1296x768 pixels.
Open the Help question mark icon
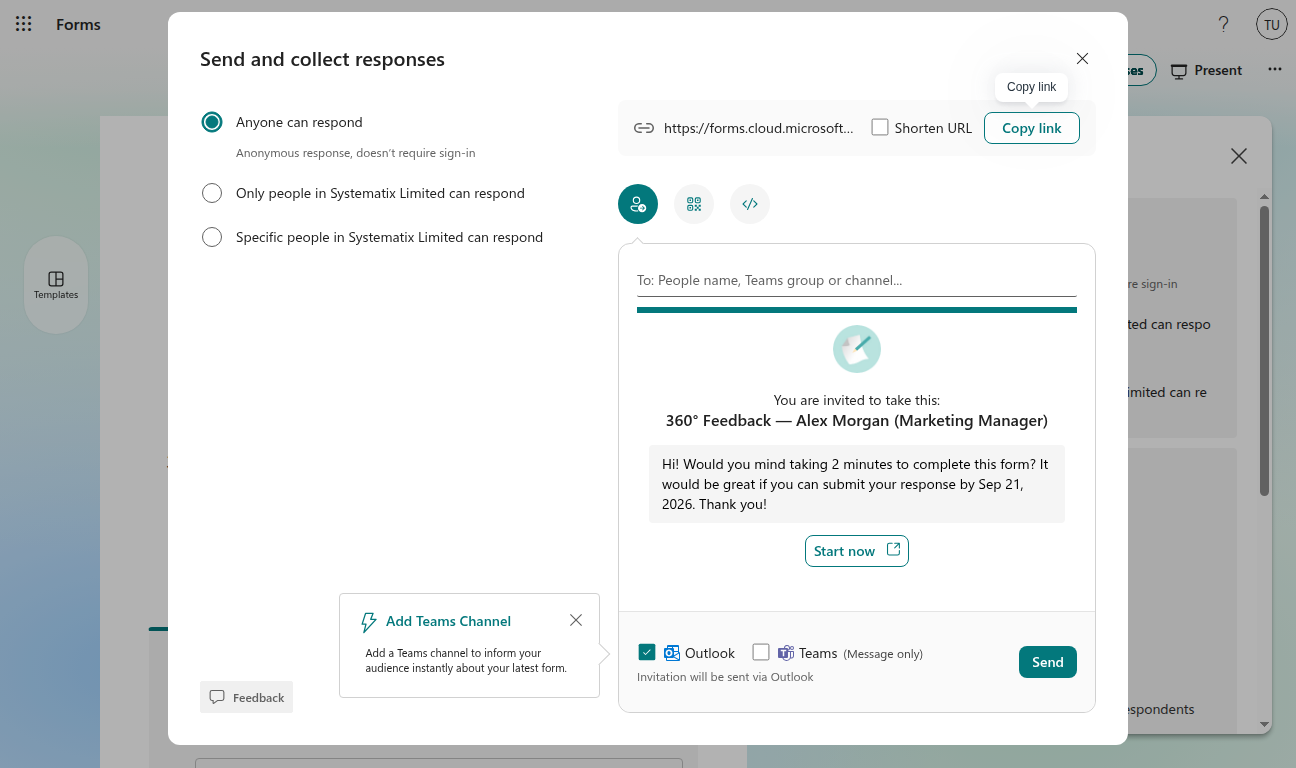1223,24
